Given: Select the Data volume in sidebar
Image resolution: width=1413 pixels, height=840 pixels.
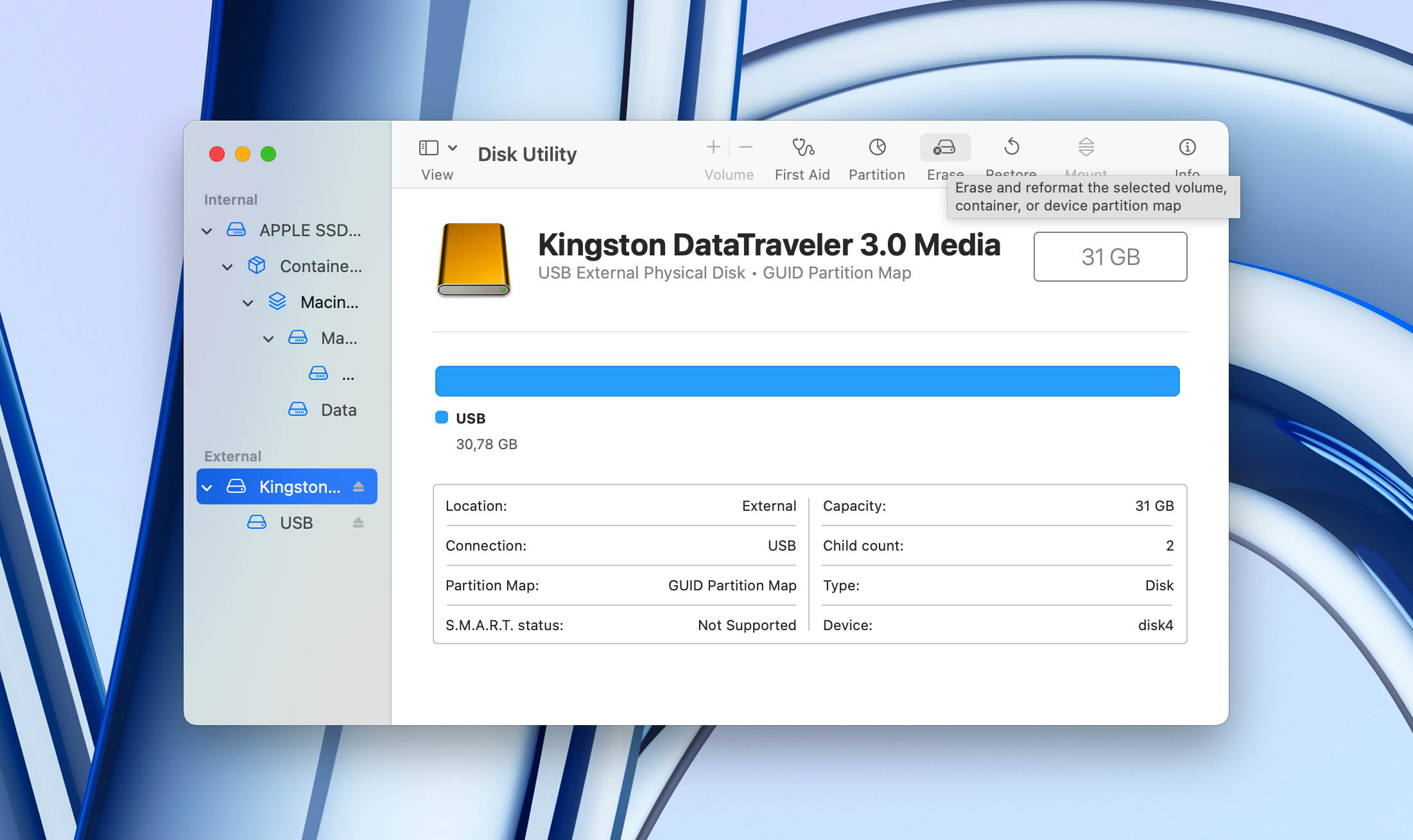Looking at the screenshot, I should (x=338, y=410).
